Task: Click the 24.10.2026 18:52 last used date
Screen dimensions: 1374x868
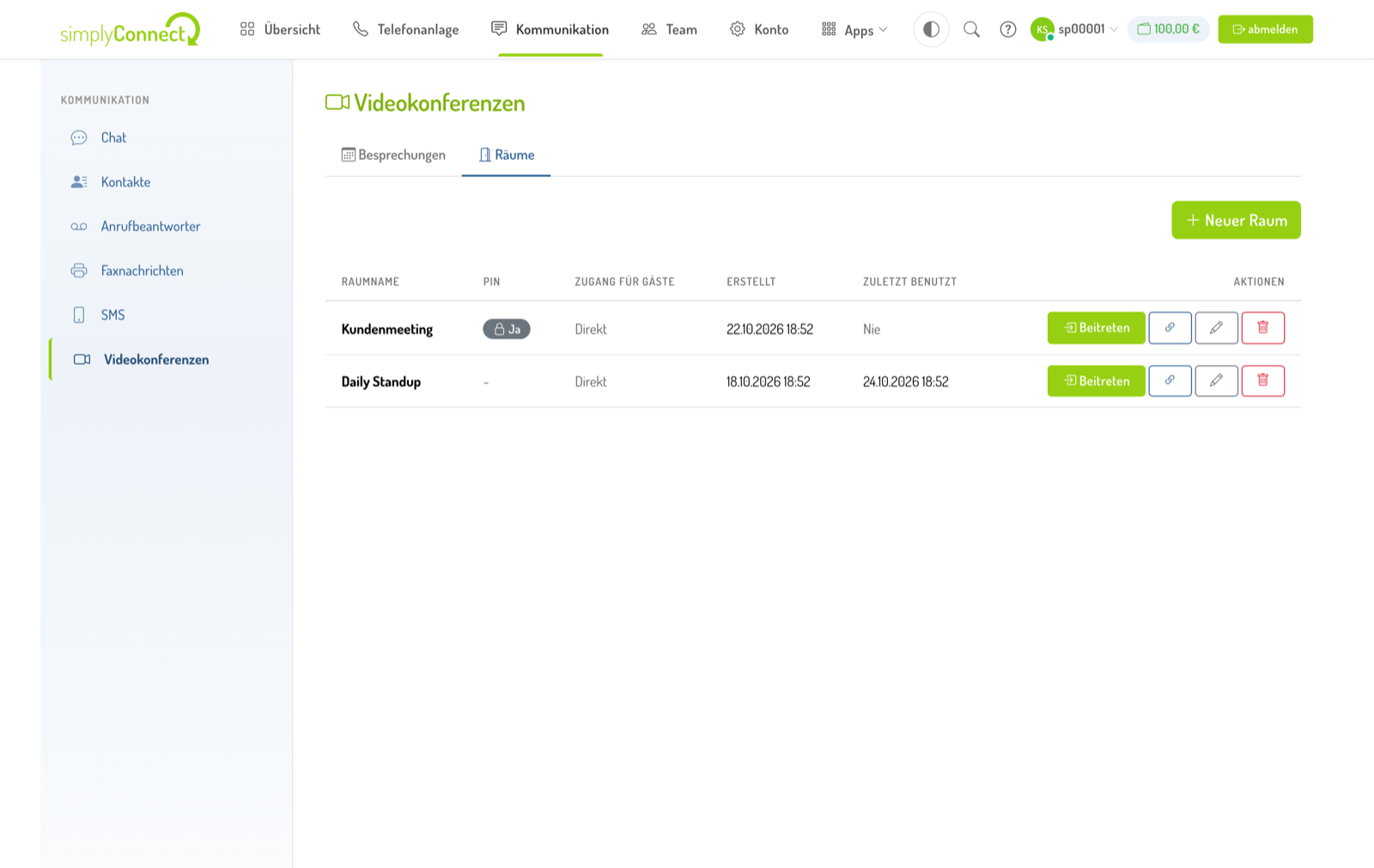Action: click(x=905, y=382)
